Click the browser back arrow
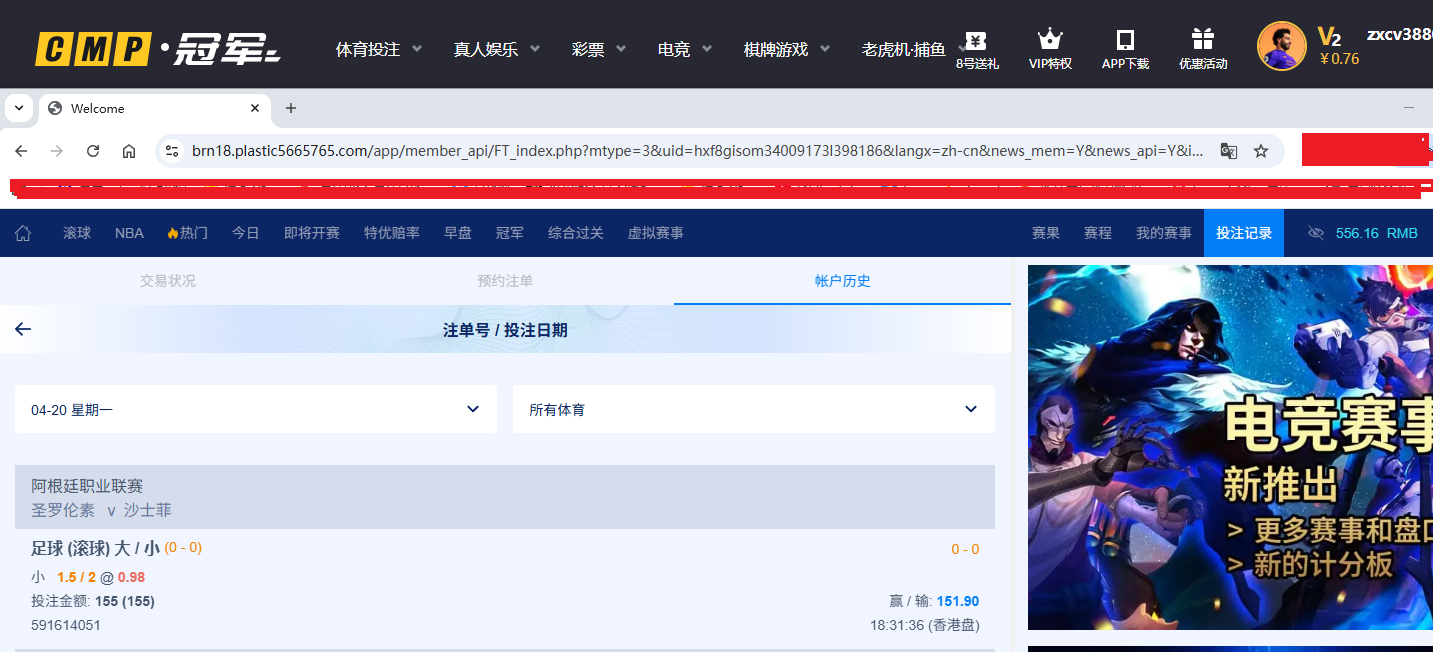The height and width of the screenshot is (652, 1433). [x=21, y=151]
